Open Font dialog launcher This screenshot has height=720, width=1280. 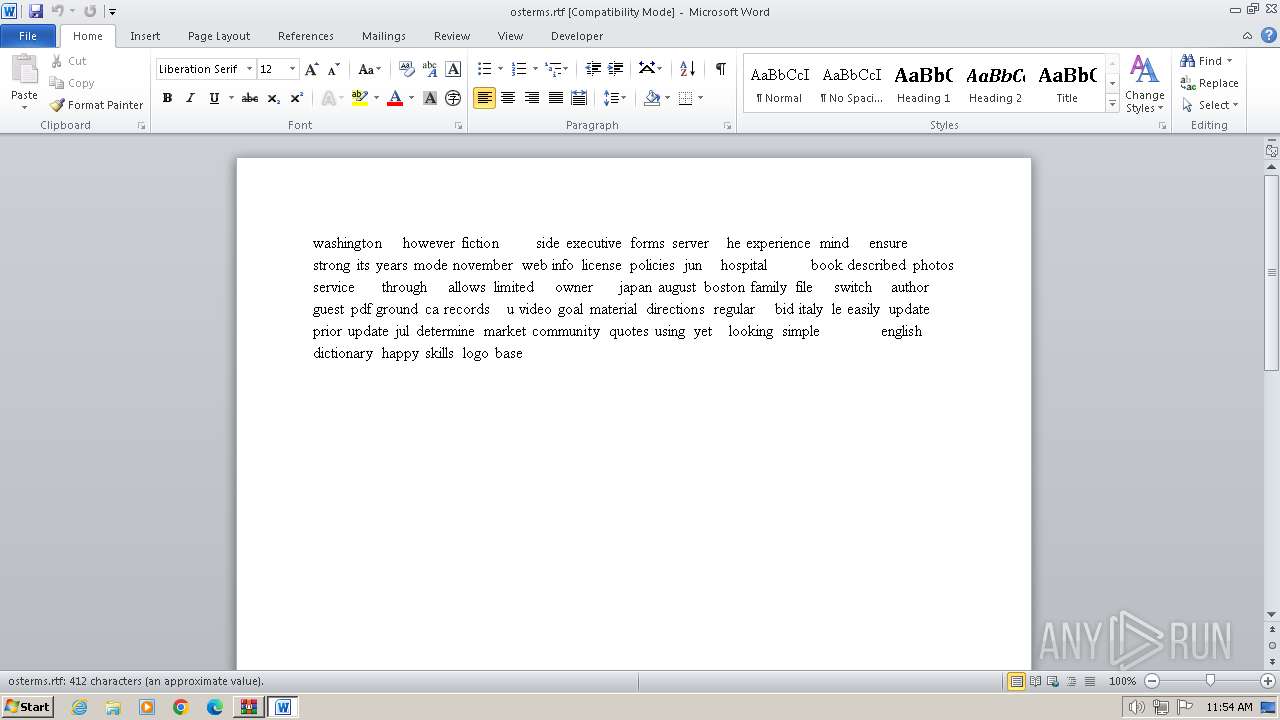coord(458,126)
